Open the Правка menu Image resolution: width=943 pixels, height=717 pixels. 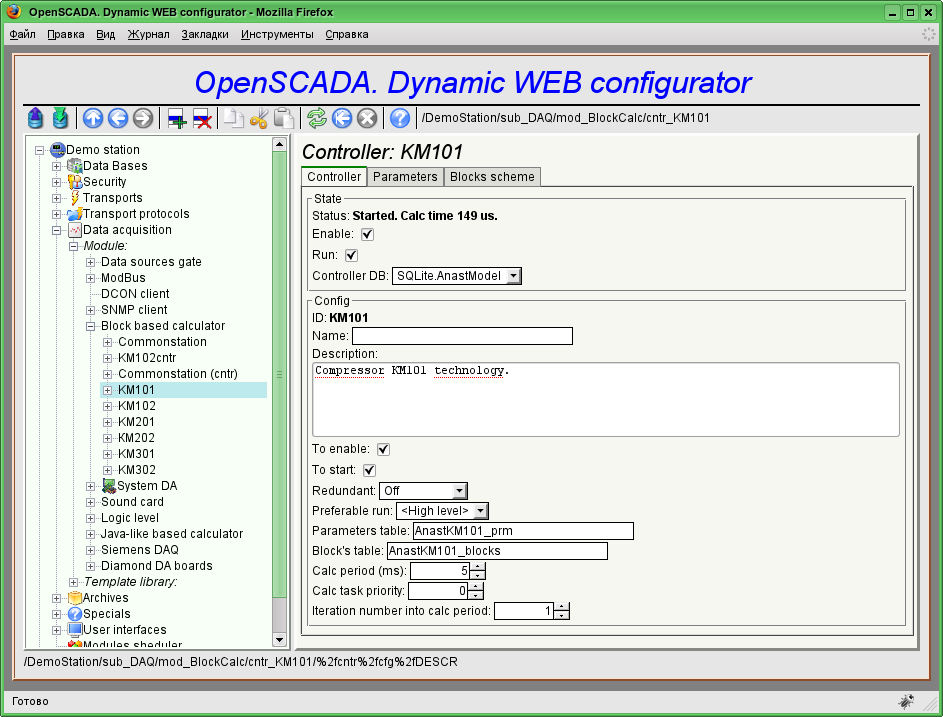tap(66, 34)
